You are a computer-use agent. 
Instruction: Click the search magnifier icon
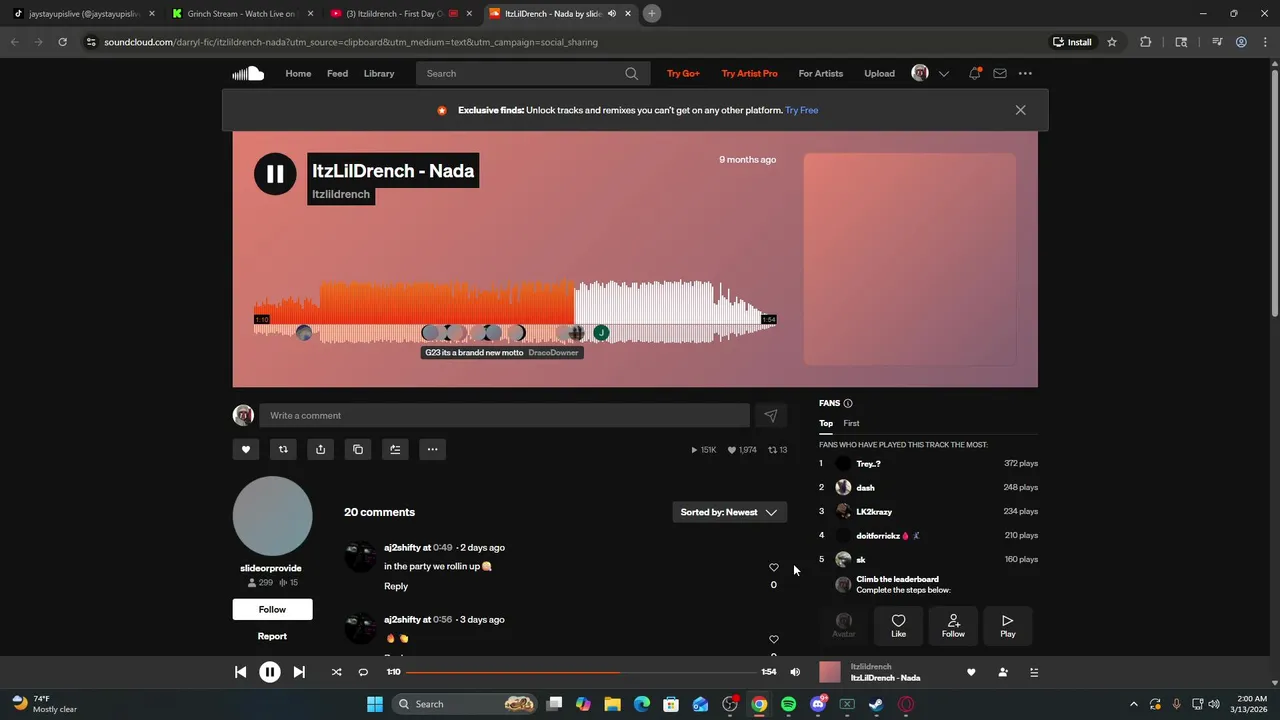point(631,73)
